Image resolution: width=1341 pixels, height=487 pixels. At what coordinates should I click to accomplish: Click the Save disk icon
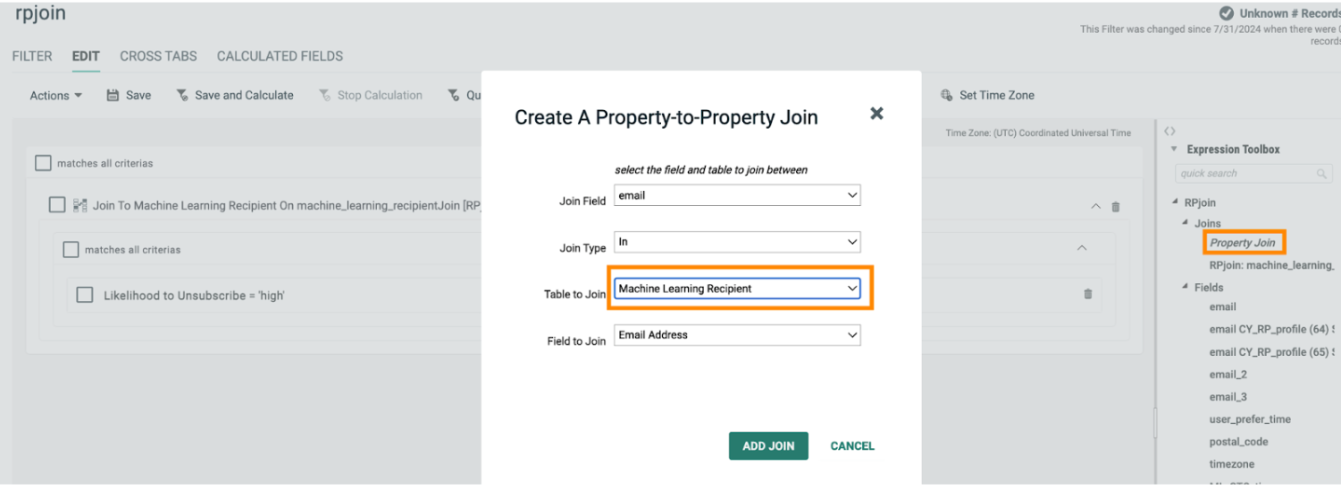pos(113,96)
